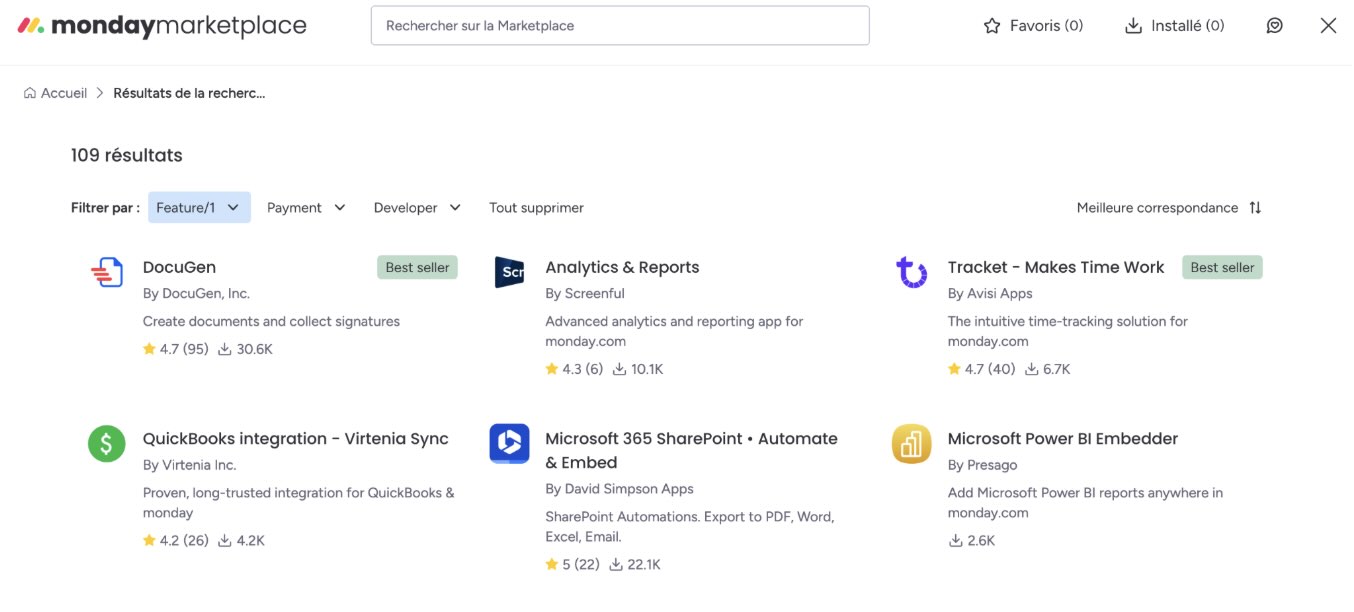Click the monday marketplace logo
Image resolution: width=1354 pixels, height=612 pixels.
162,26
